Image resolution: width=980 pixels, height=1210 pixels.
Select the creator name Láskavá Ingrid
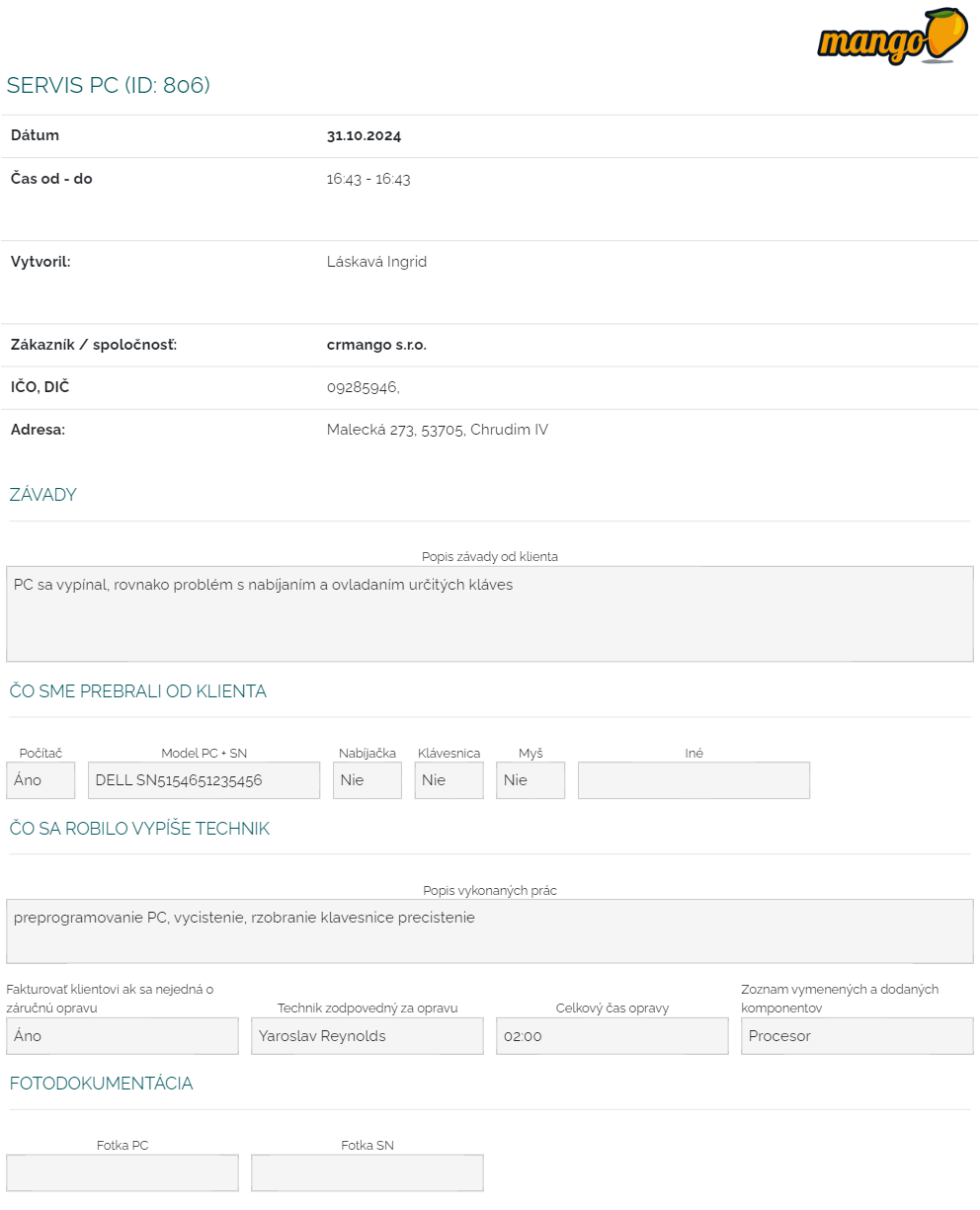[376, 262]
